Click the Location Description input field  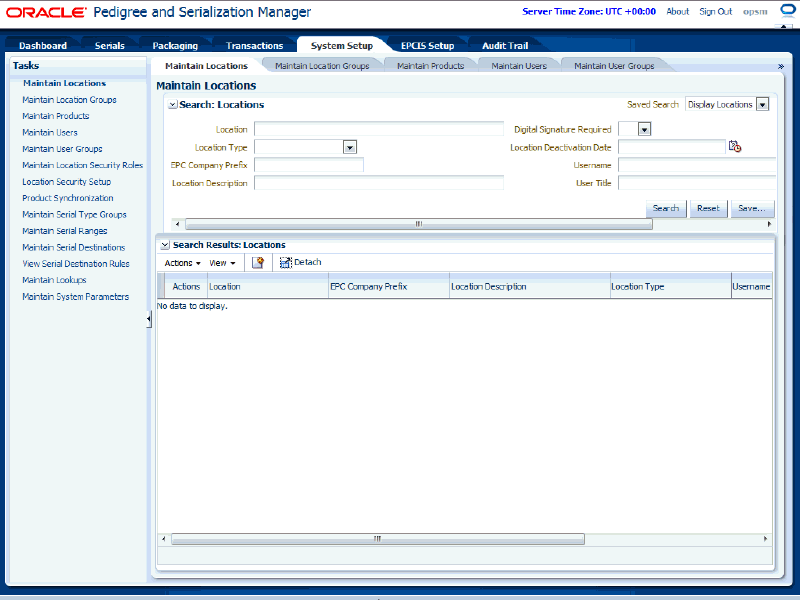tap(379, 183)
